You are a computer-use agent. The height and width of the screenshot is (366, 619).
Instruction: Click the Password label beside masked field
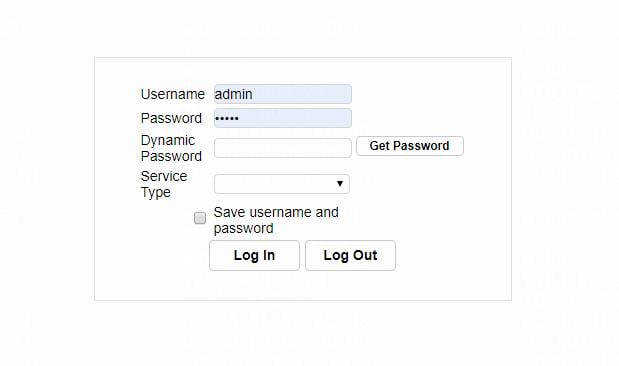tap(171, 118)
